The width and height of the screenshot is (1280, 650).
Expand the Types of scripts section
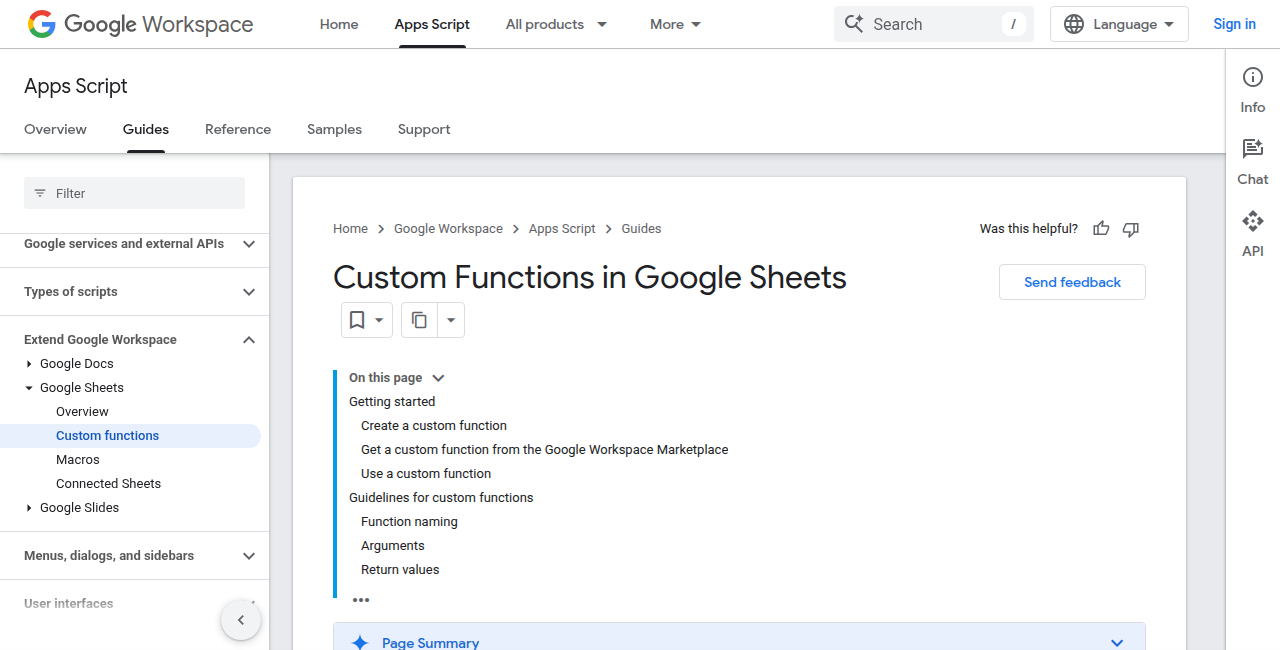point(249,292)
